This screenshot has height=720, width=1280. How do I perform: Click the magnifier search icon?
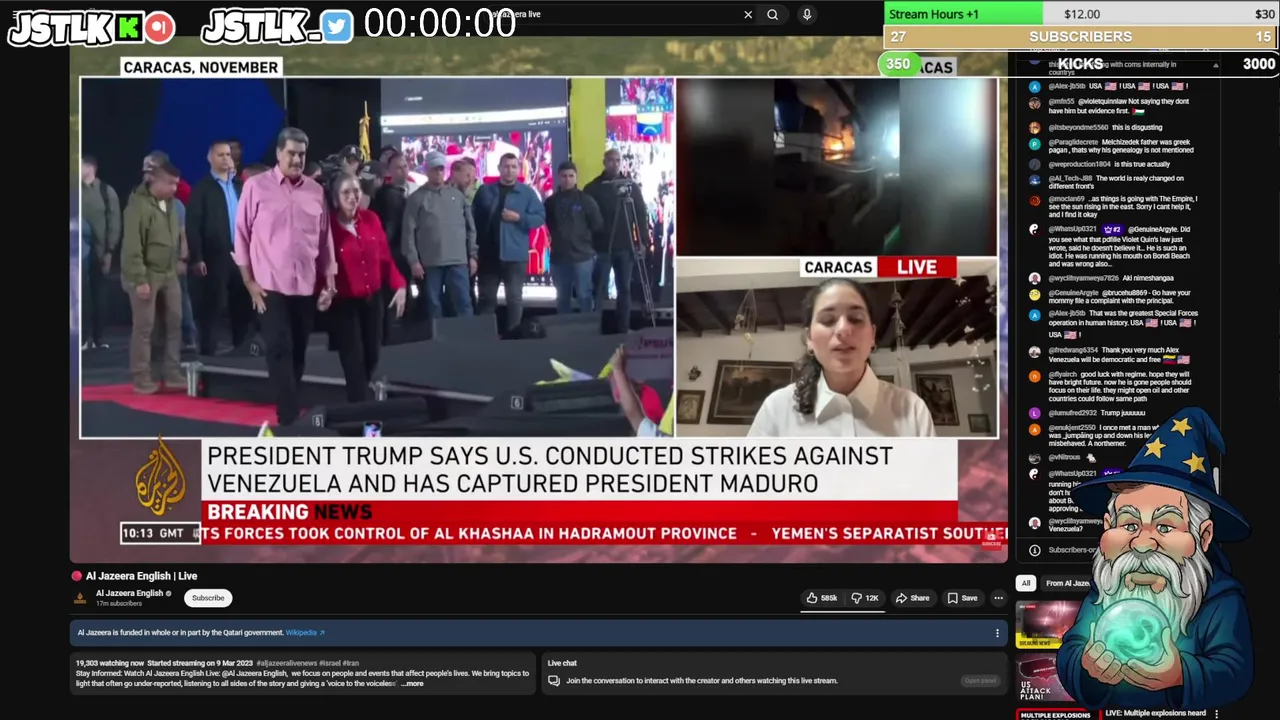click(x=772, y=15)
